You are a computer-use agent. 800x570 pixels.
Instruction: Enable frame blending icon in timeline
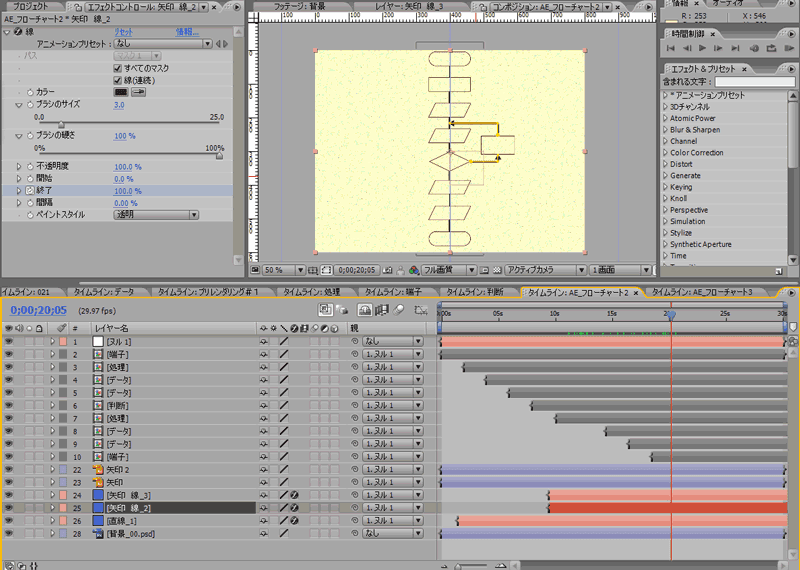coord(382,310)
